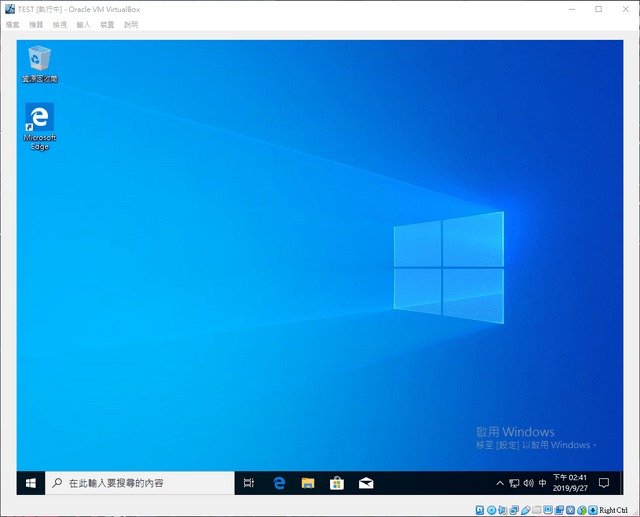Click the optical disc indicator in VirtualBox status bar
Viewport: 640px width, 517px height.
(491, 510)
